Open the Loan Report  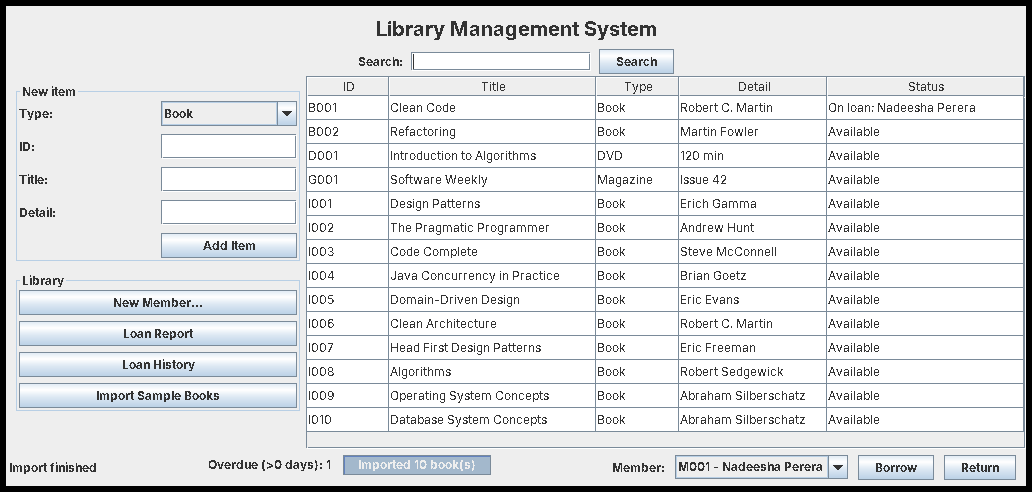coord(158,333)
